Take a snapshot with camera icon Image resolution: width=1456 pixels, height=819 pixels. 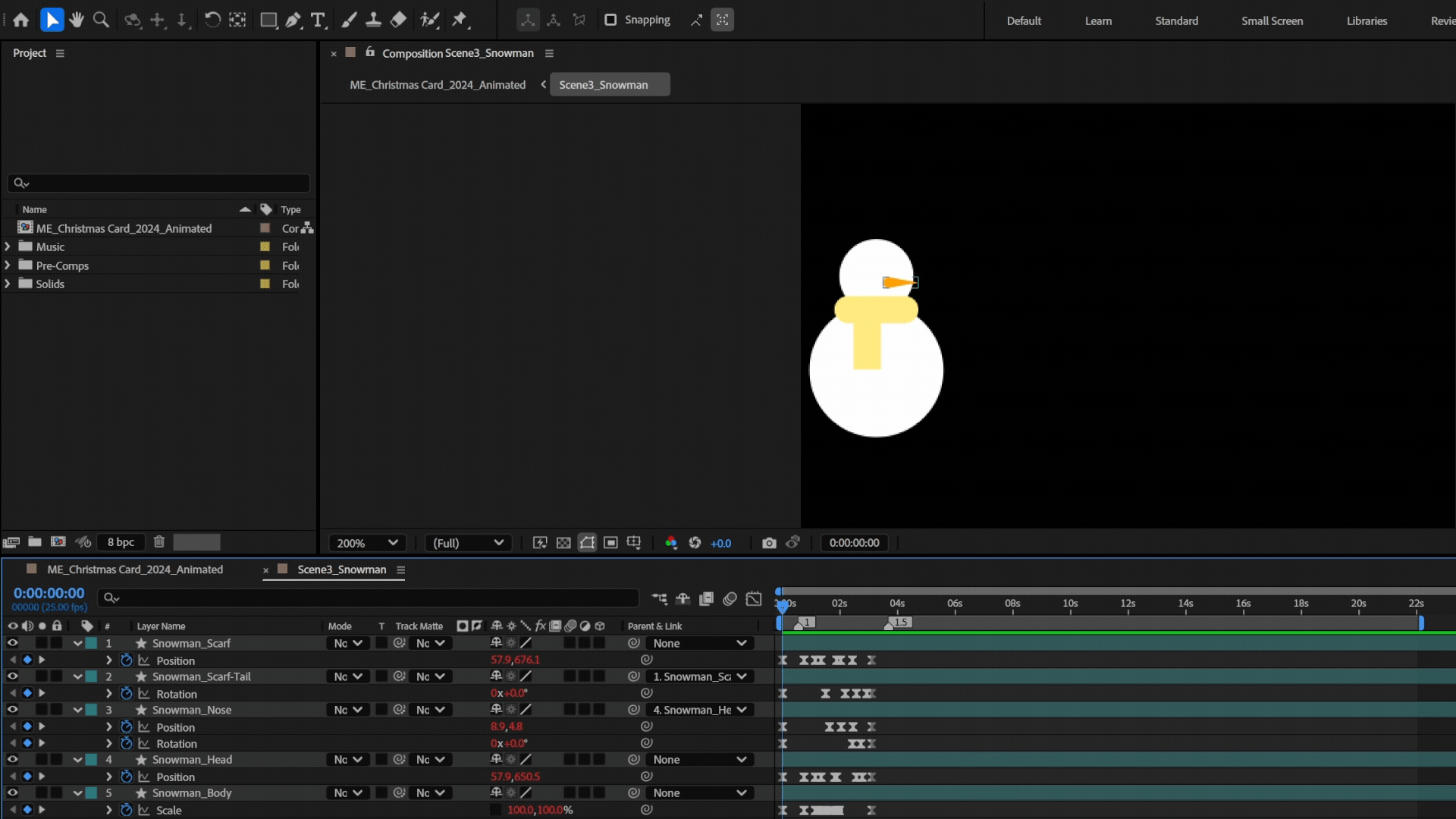769,543
